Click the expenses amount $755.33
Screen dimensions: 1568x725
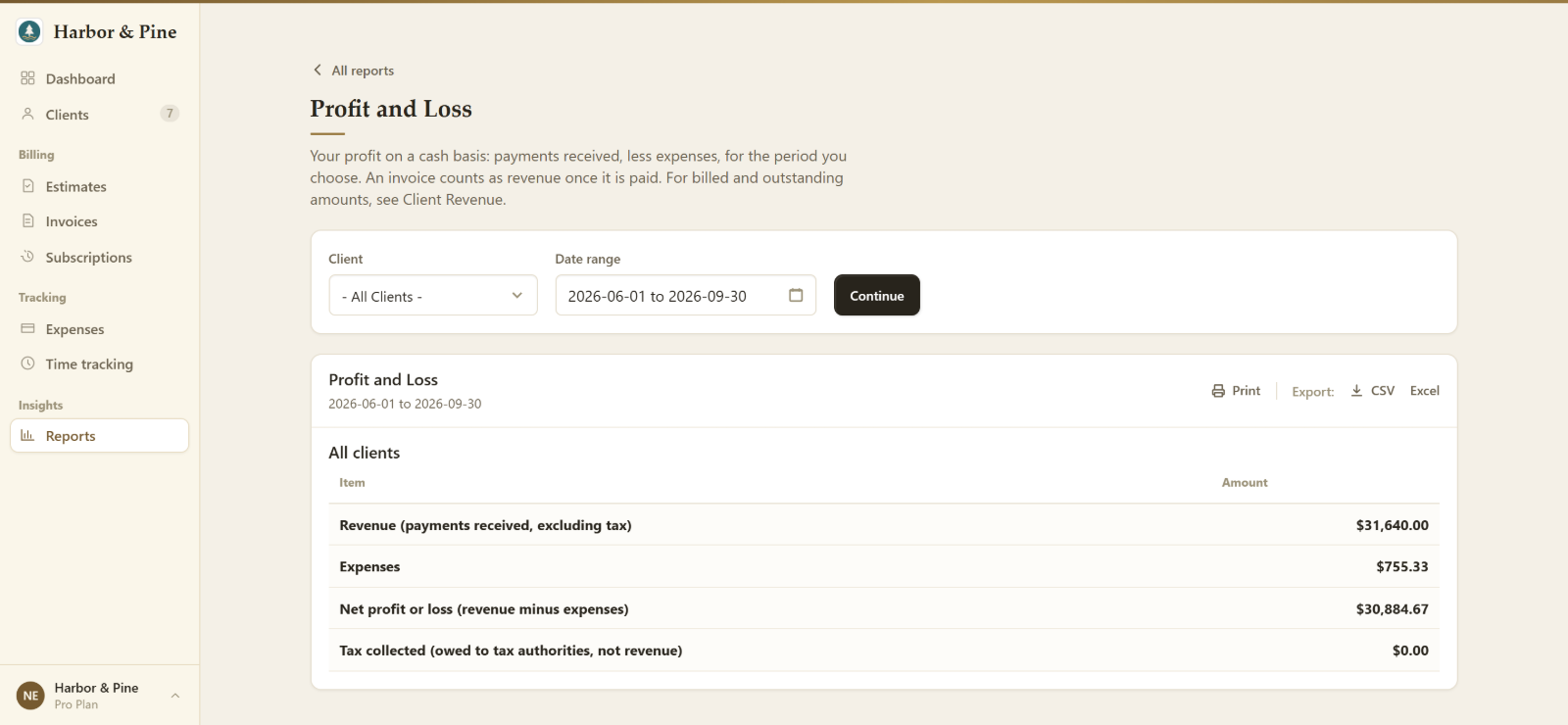coord(1402,566)
